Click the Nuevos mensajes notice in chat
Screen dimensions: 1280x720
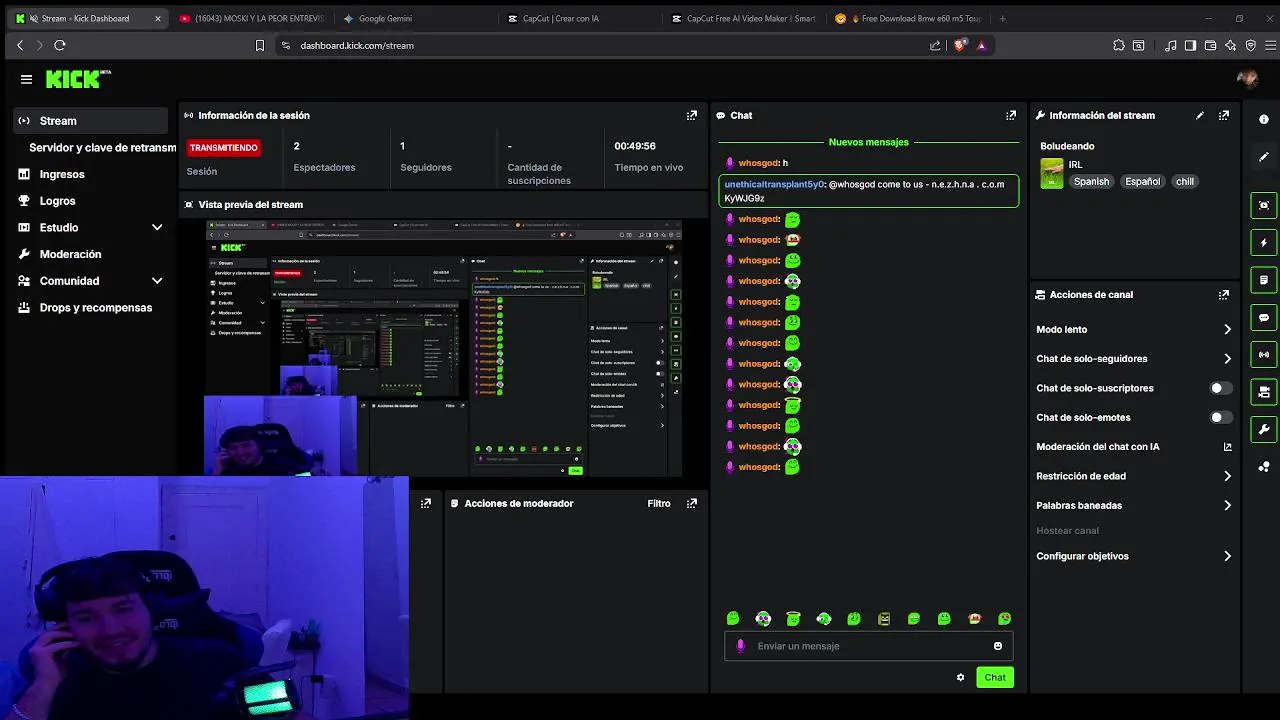pos(868,142)
